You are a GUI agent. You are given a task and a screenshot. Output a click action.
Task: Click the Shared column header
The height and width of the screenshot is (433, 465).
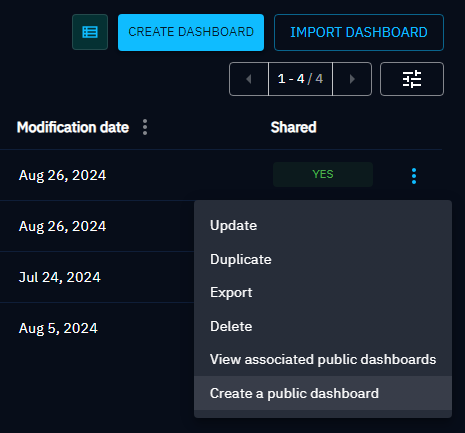[293, 127]
